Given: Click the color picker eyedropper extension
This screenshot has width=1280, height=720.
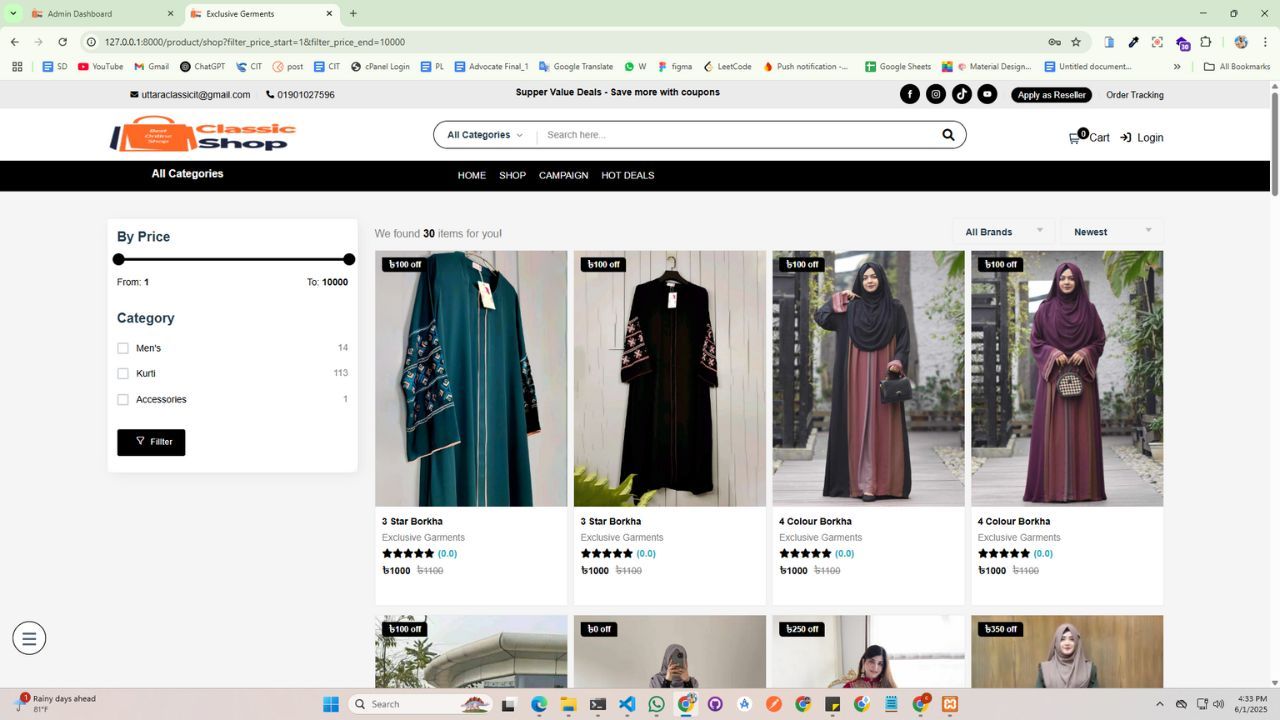Looking at the screenshot, I should tap(1133, 42).
